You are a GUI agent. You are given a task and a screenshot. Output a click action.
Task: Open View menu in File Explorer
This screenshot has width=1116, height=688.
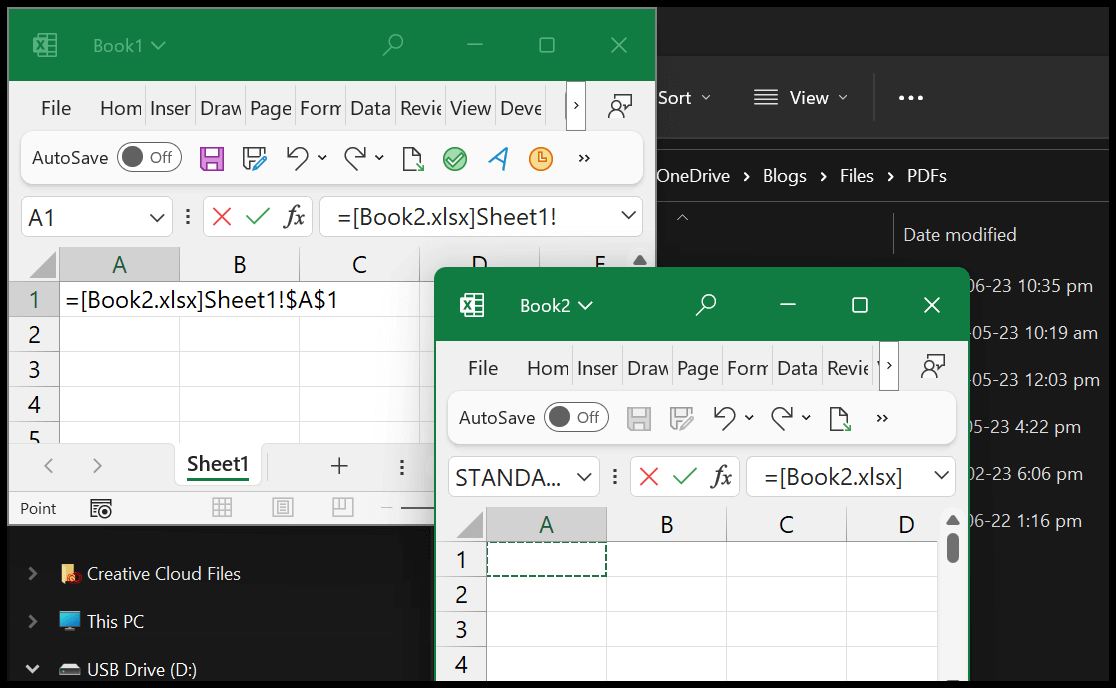[x=801, y=97]
